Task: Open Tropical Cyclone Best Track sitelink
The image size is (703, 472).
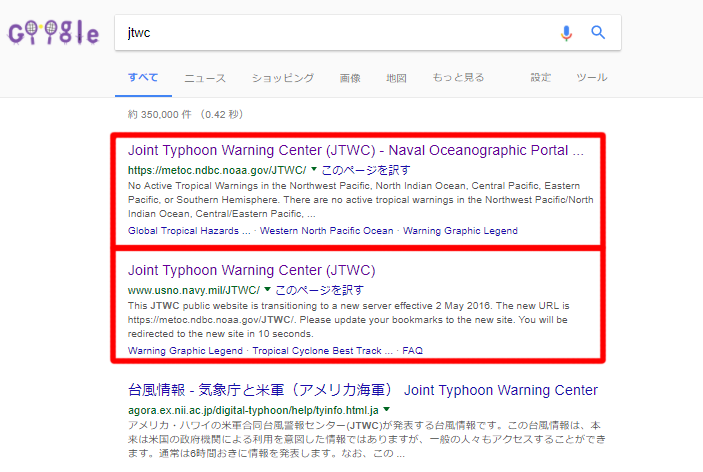Action: [322, 351]
